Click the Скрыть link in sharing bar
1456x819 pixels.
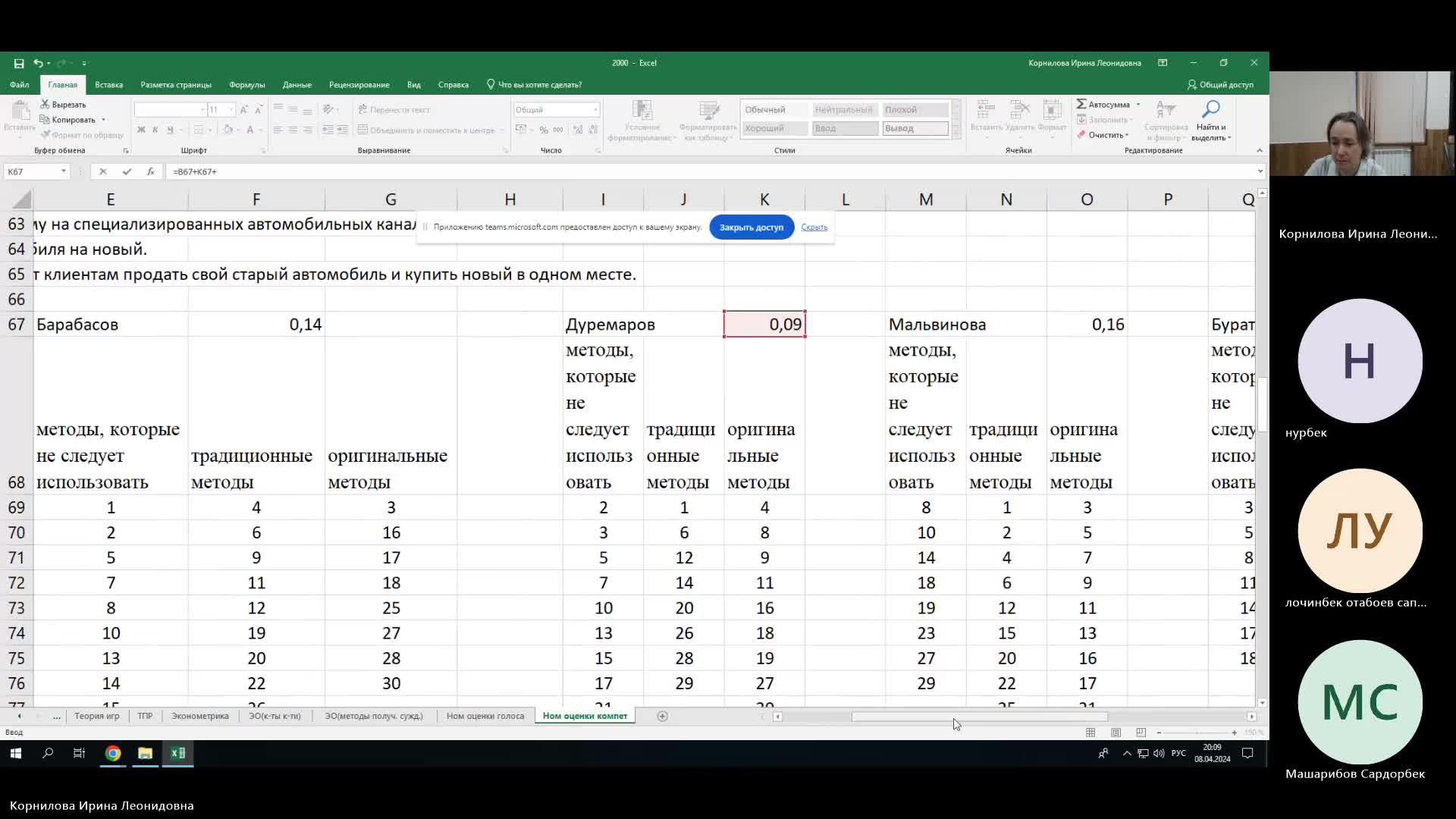[x=814, y=227]
